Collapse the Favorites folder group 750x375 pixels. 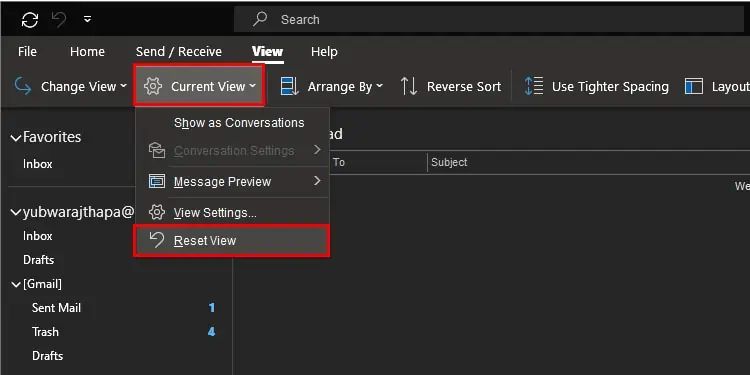pos(16,138)
